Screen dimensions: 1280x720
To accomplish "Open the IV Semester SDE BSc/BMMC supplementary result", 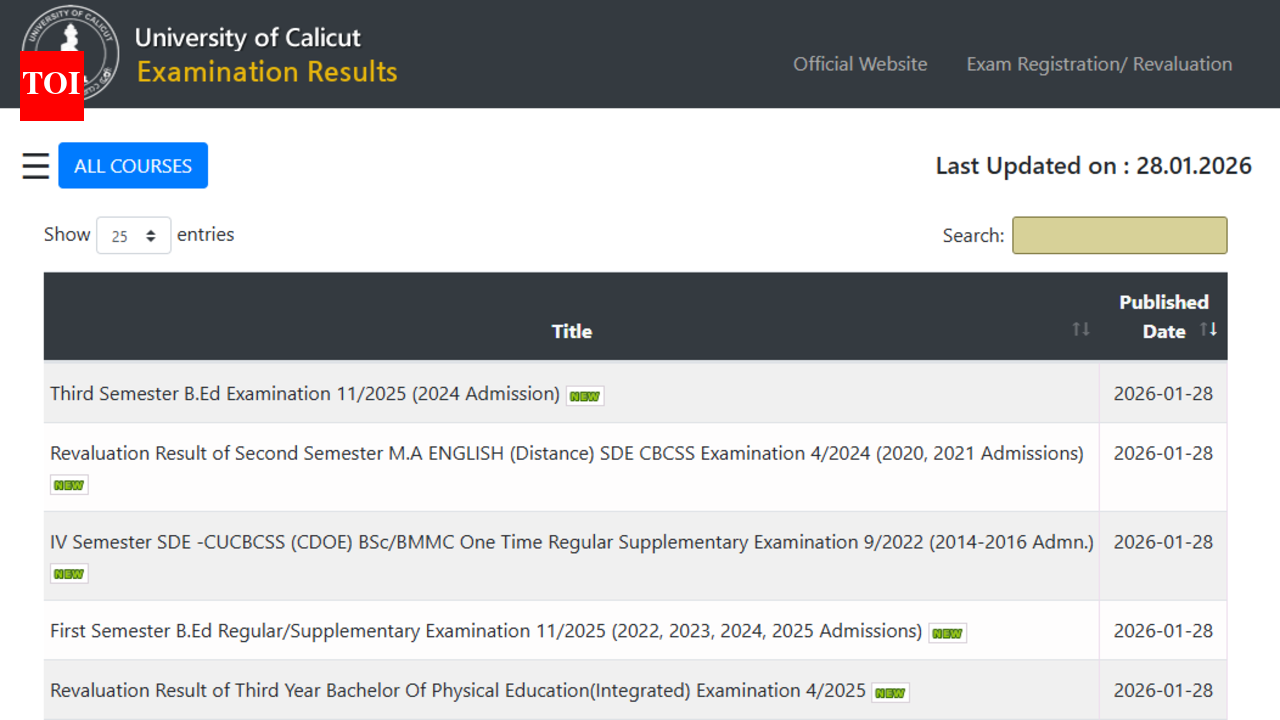I will [571, 542].
